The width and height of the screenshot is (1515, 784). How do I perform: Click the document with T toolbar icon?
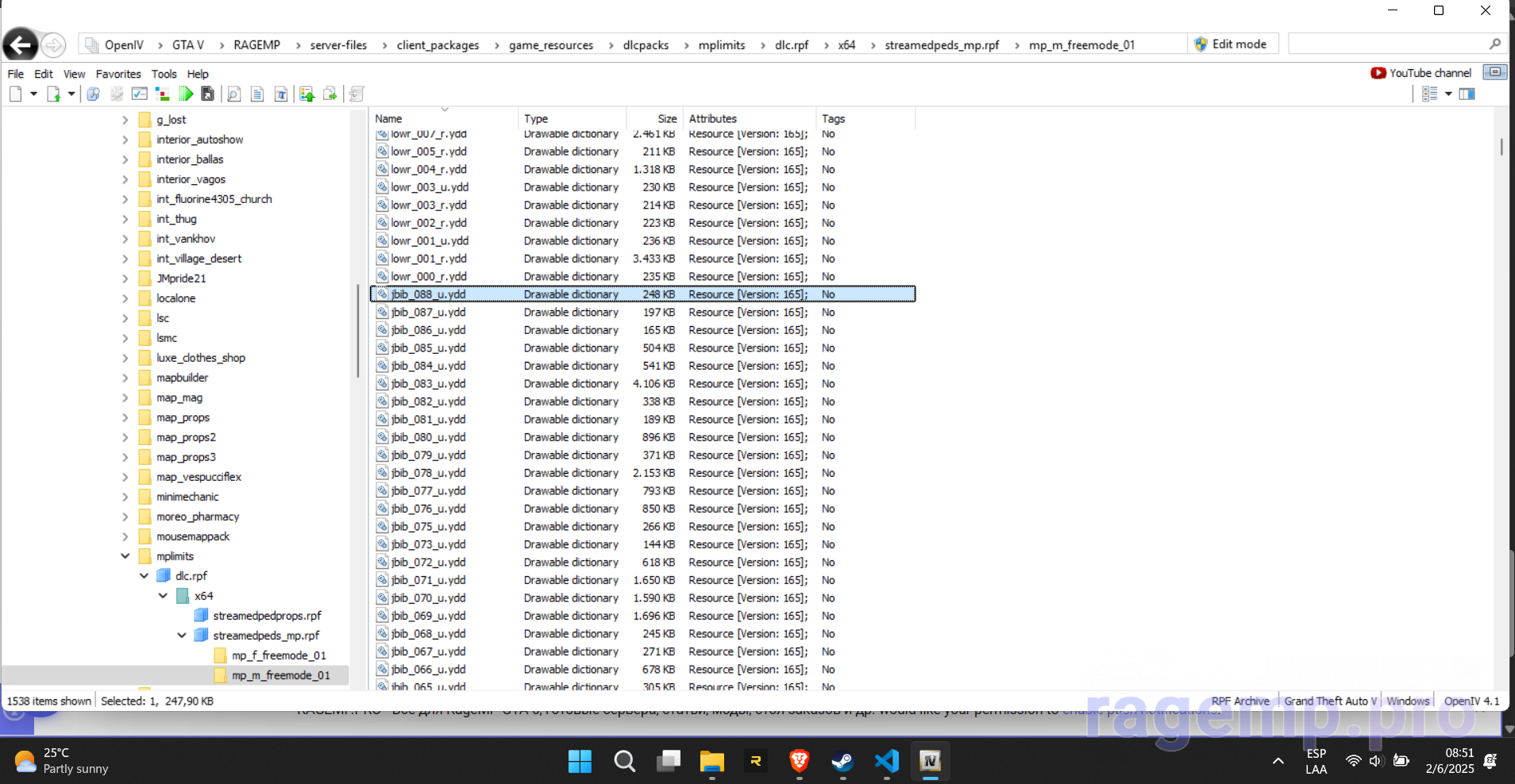coord(280,94)
